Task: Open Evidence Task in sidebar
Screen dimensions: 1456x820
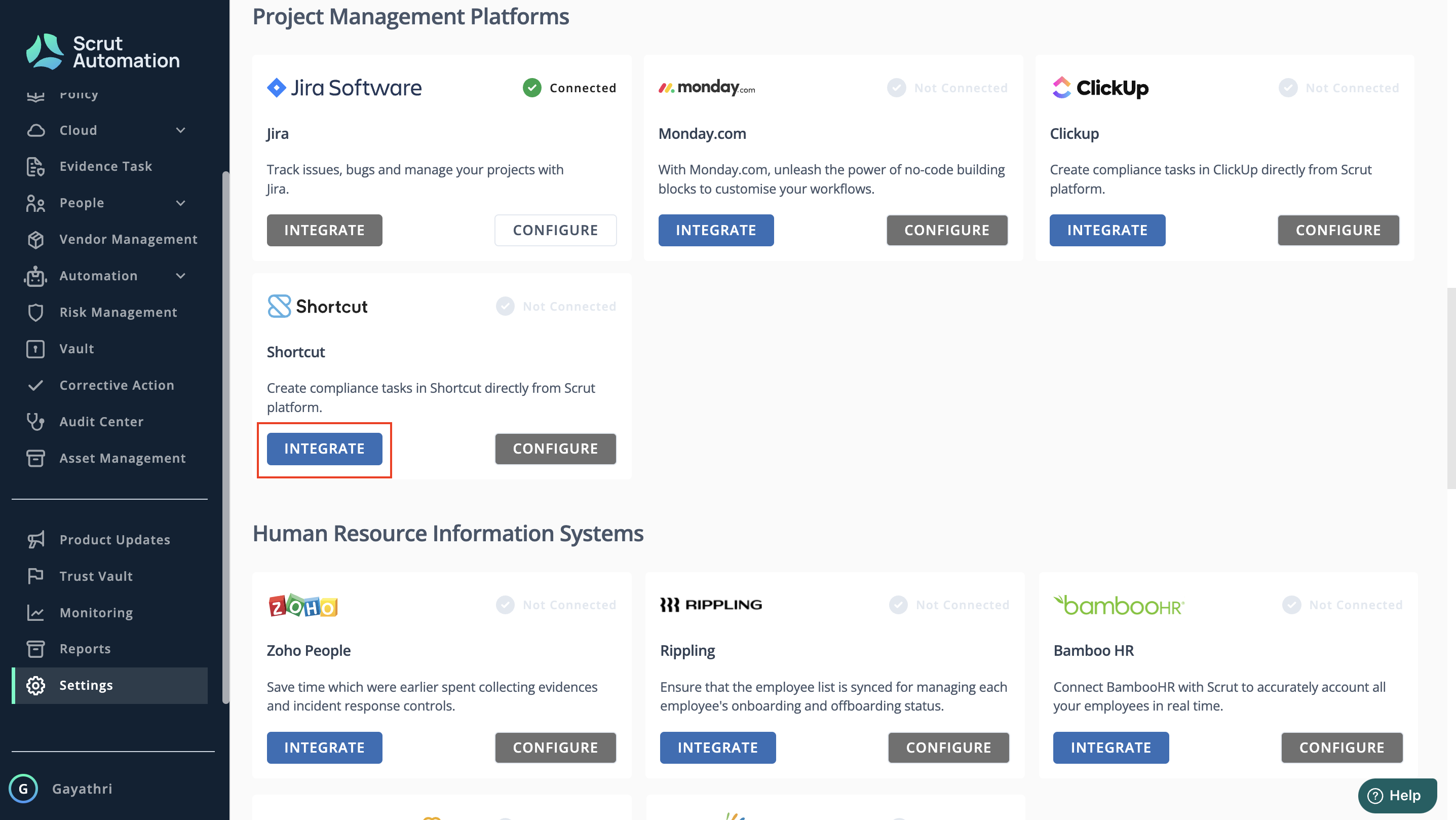Action: tap(106, 166)
